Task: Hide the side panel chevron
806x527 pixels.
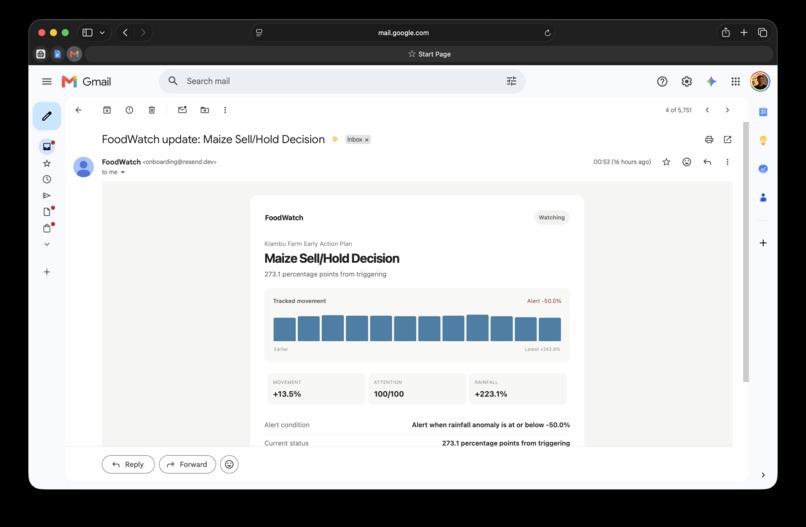Action: click(x=763, y=475)
